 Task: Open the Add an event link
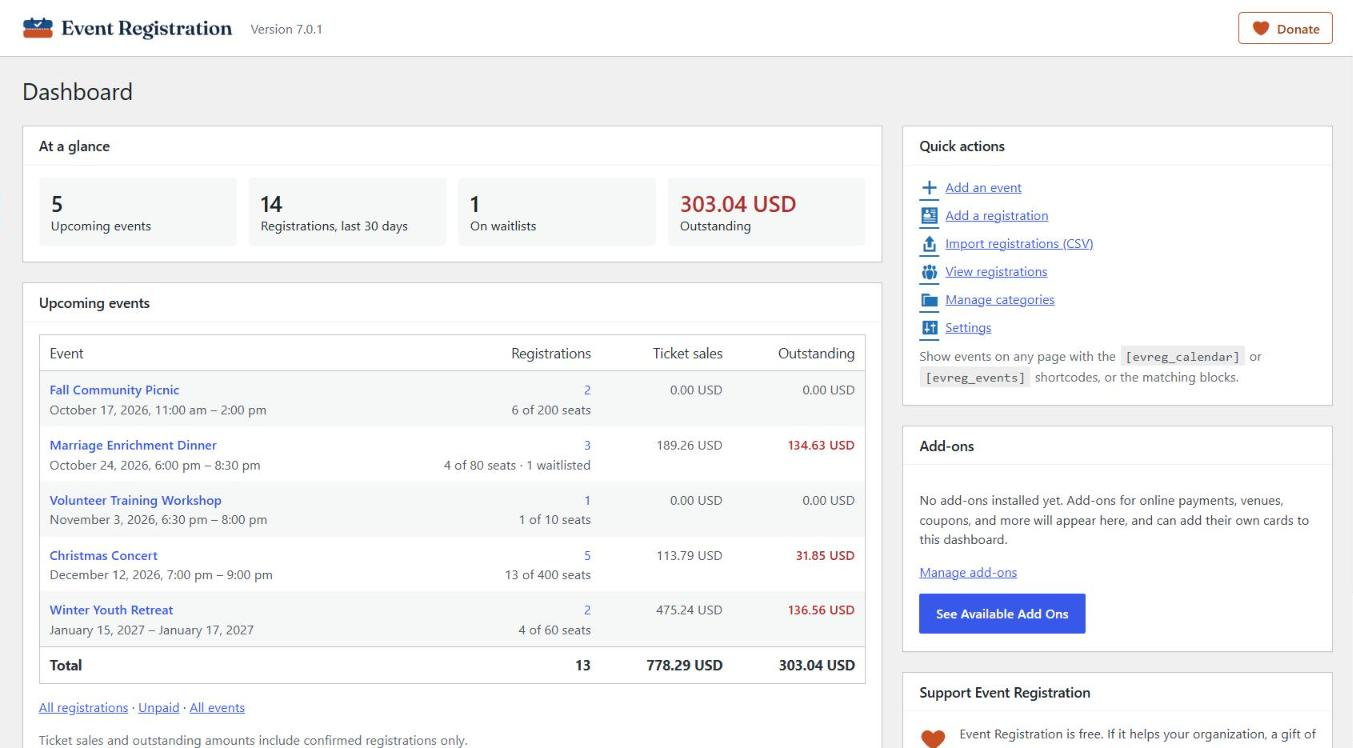click(983, 188)
